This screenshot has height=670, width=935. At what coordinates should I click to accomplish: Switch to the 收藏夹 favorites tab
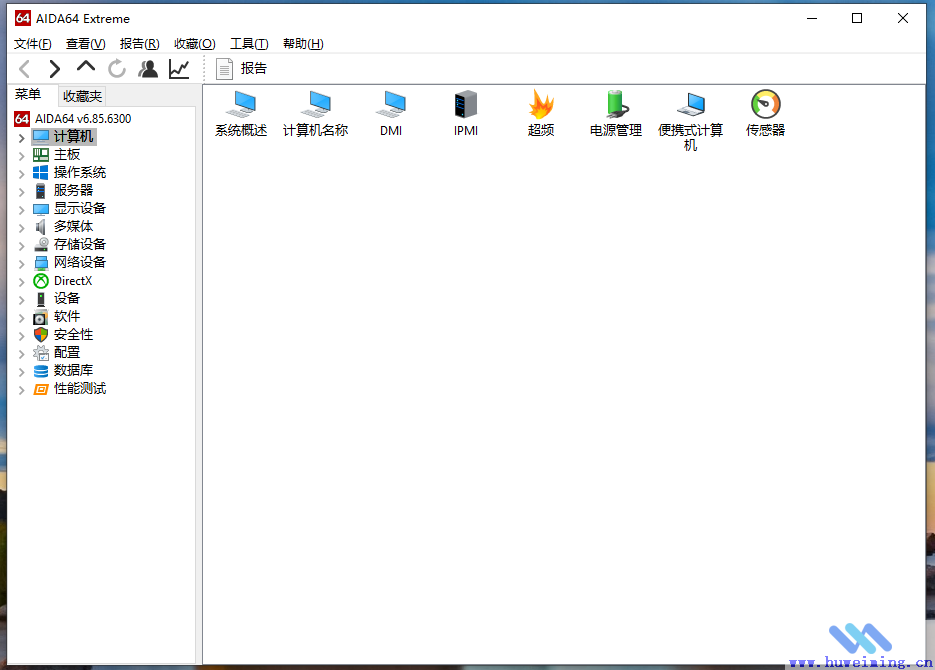click(82, 96)
